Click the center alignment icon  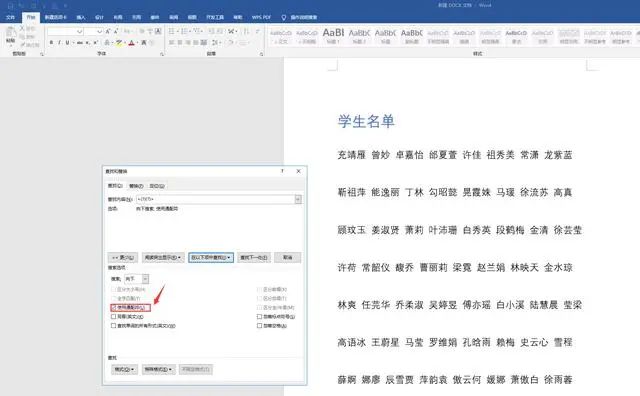[180, 42]
